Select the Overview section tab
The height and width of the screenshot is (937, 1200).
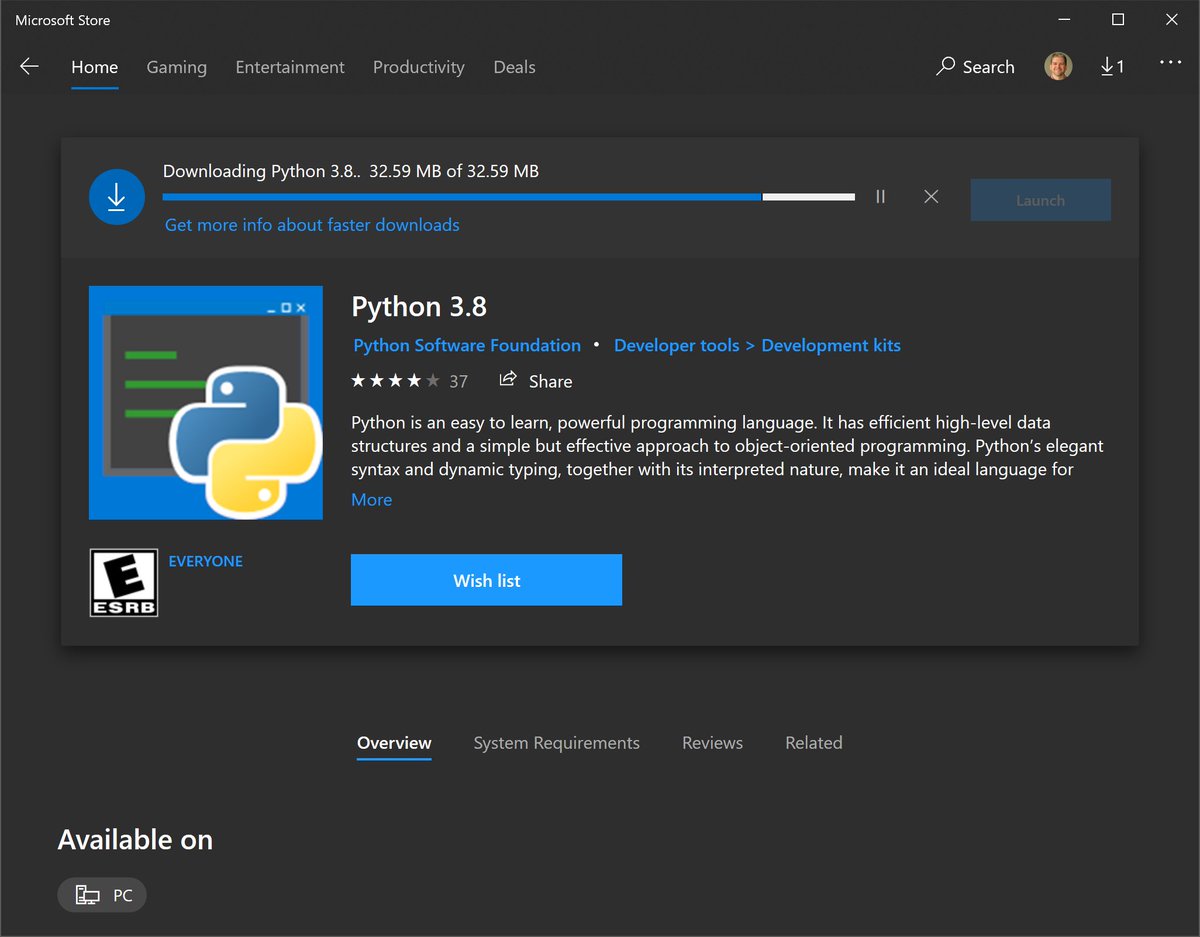tap(394, 743)
